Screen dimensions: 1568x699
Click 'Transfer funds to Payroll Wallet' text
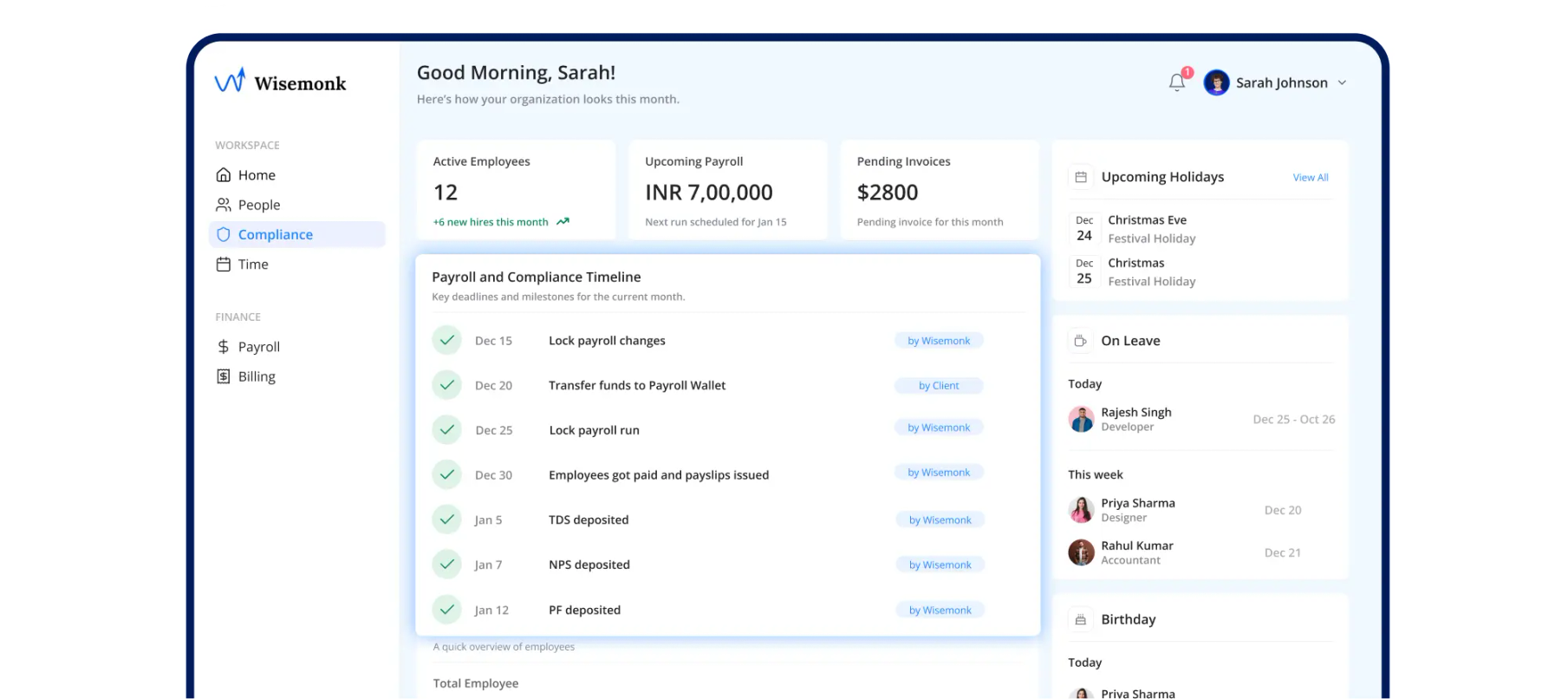[637, 385]
